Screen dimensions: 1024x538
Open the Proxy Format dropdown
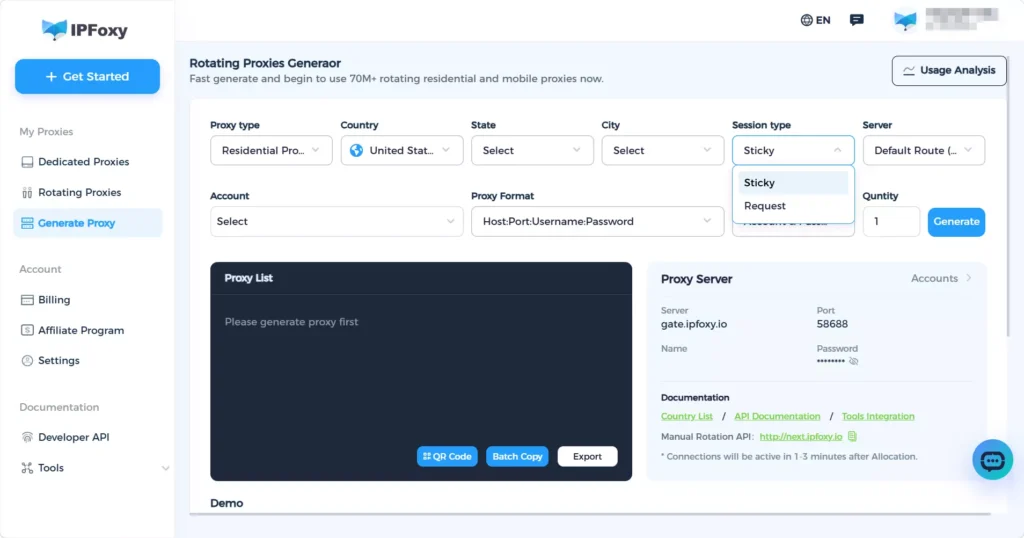(x=597, y=222)
